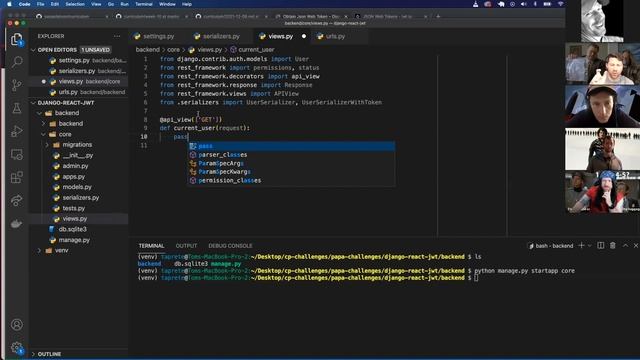This screenshot has width=640, height=360.
Task: Open manage.py in file tree
Action: coord(78,240)
